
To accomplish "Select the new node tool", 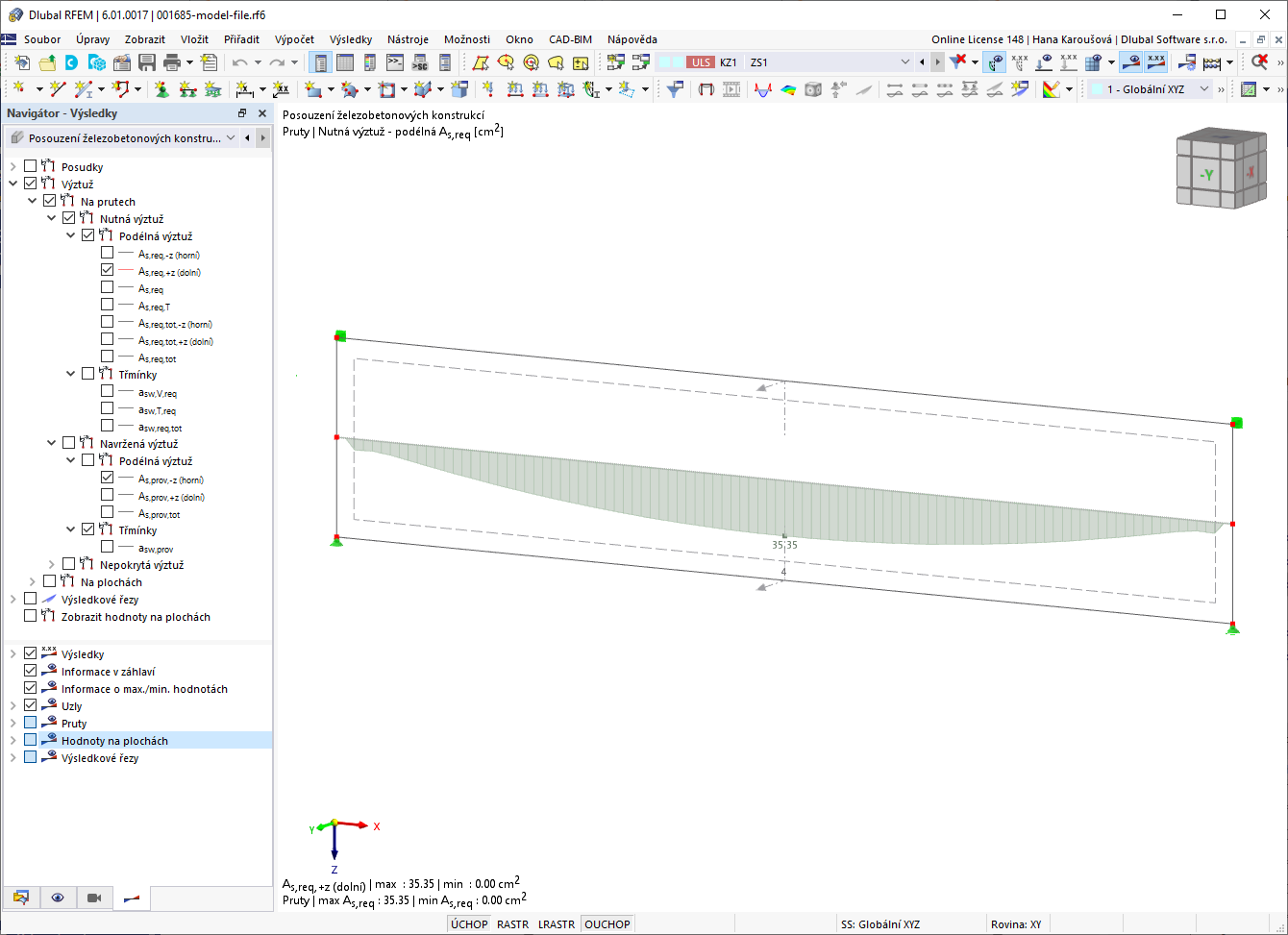I will (x=19, y=89).
